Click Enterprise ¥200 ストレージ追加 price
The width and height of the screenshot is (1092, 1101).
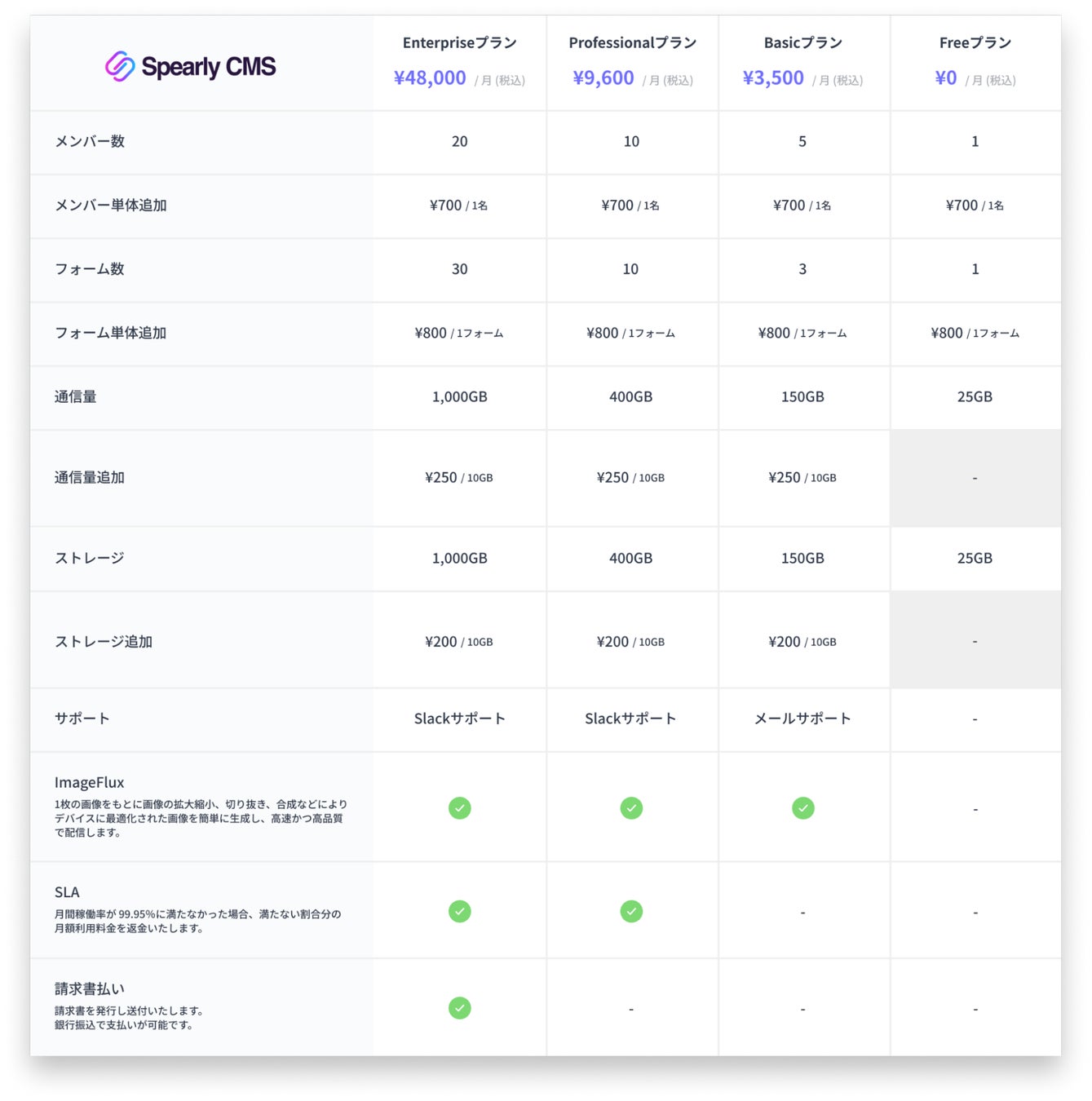click(459, 642)
